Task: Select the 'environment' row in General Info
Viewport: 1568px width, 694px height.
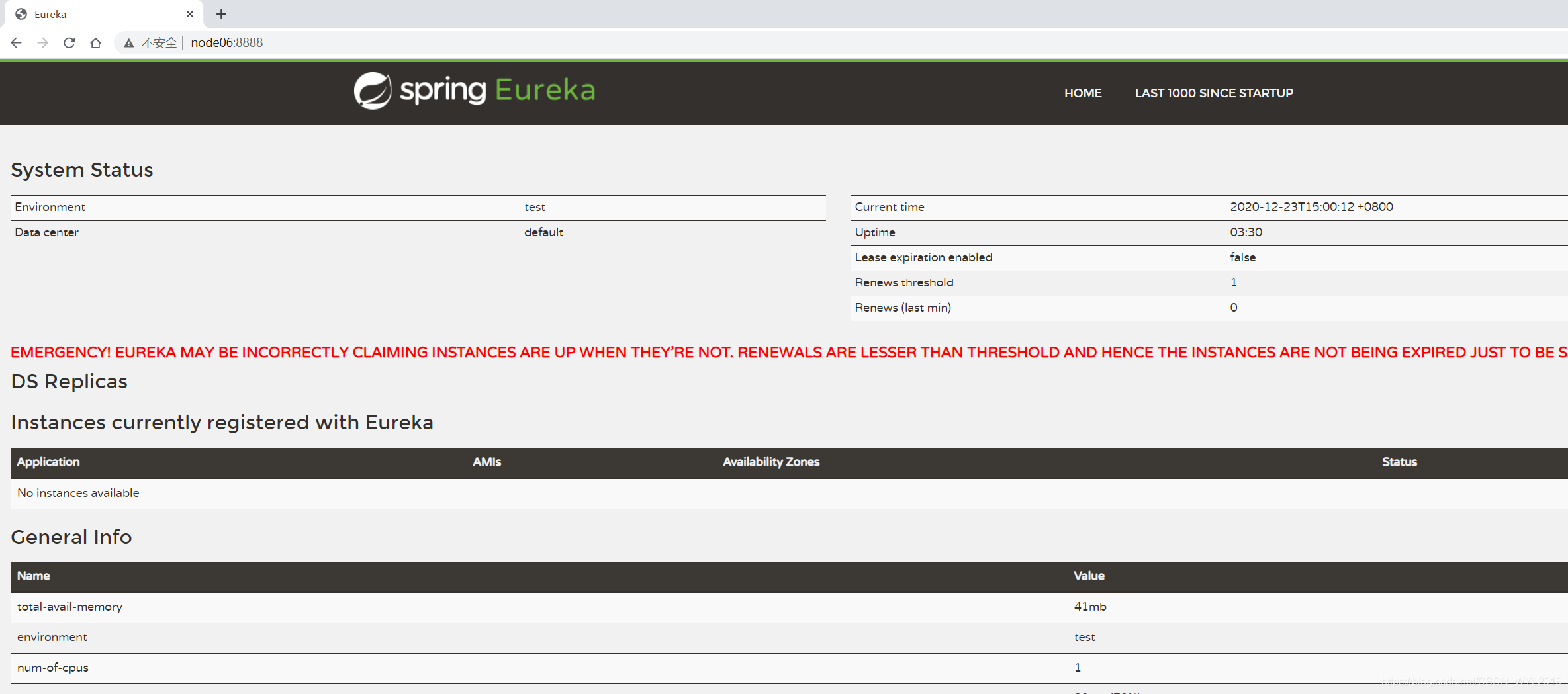Action: [x=789, y=638]
